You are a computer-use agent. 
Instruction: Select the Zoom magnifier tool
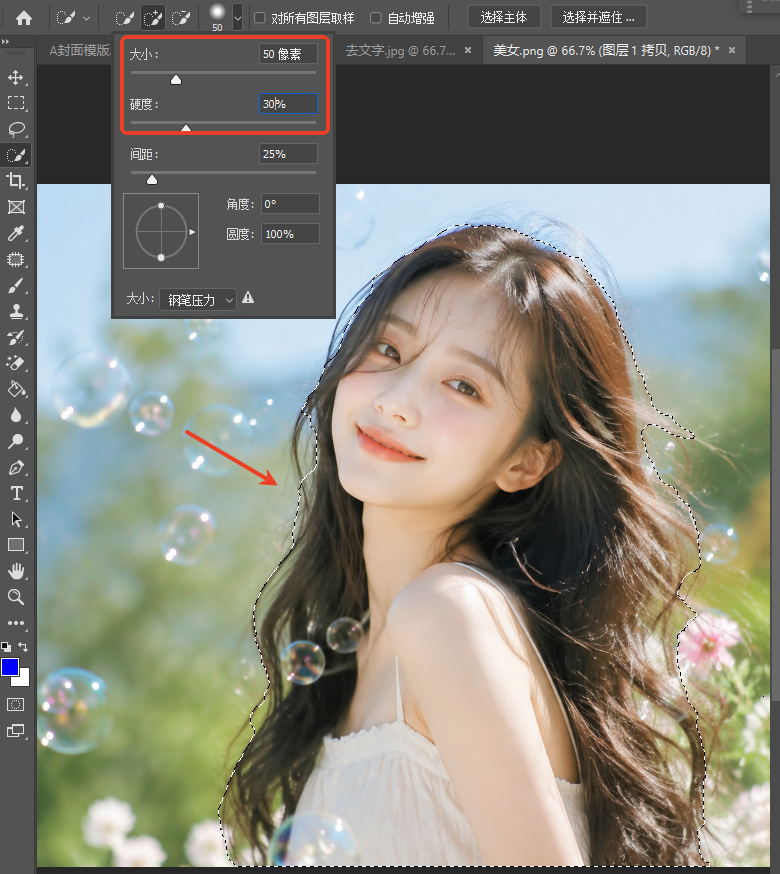coord(16,597)
